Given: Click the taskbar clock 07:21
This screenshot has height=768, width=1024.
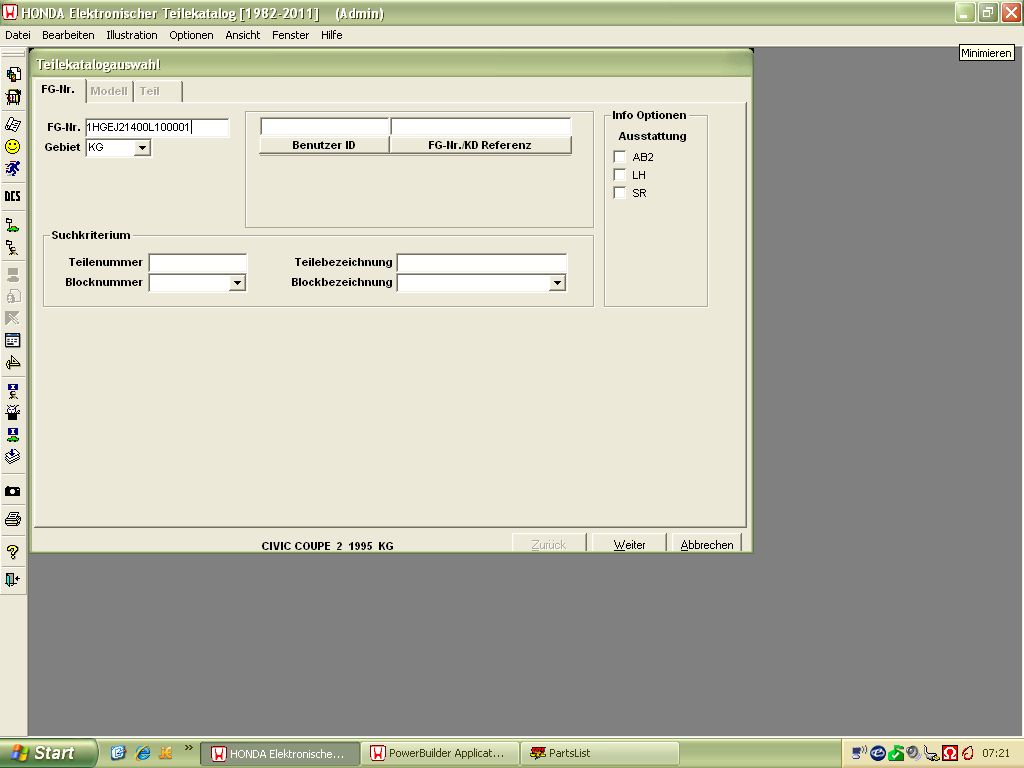Looking at the screenshot, I should (x=996, y=753).
